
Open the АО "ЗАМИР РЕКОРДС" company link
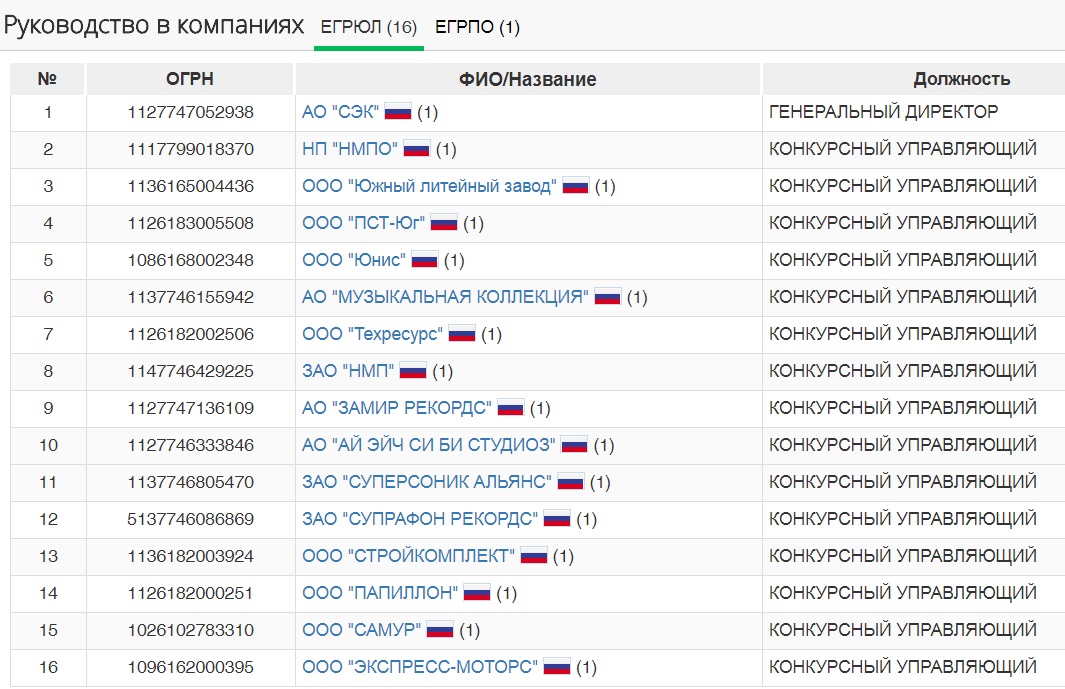tap(397, 408)
